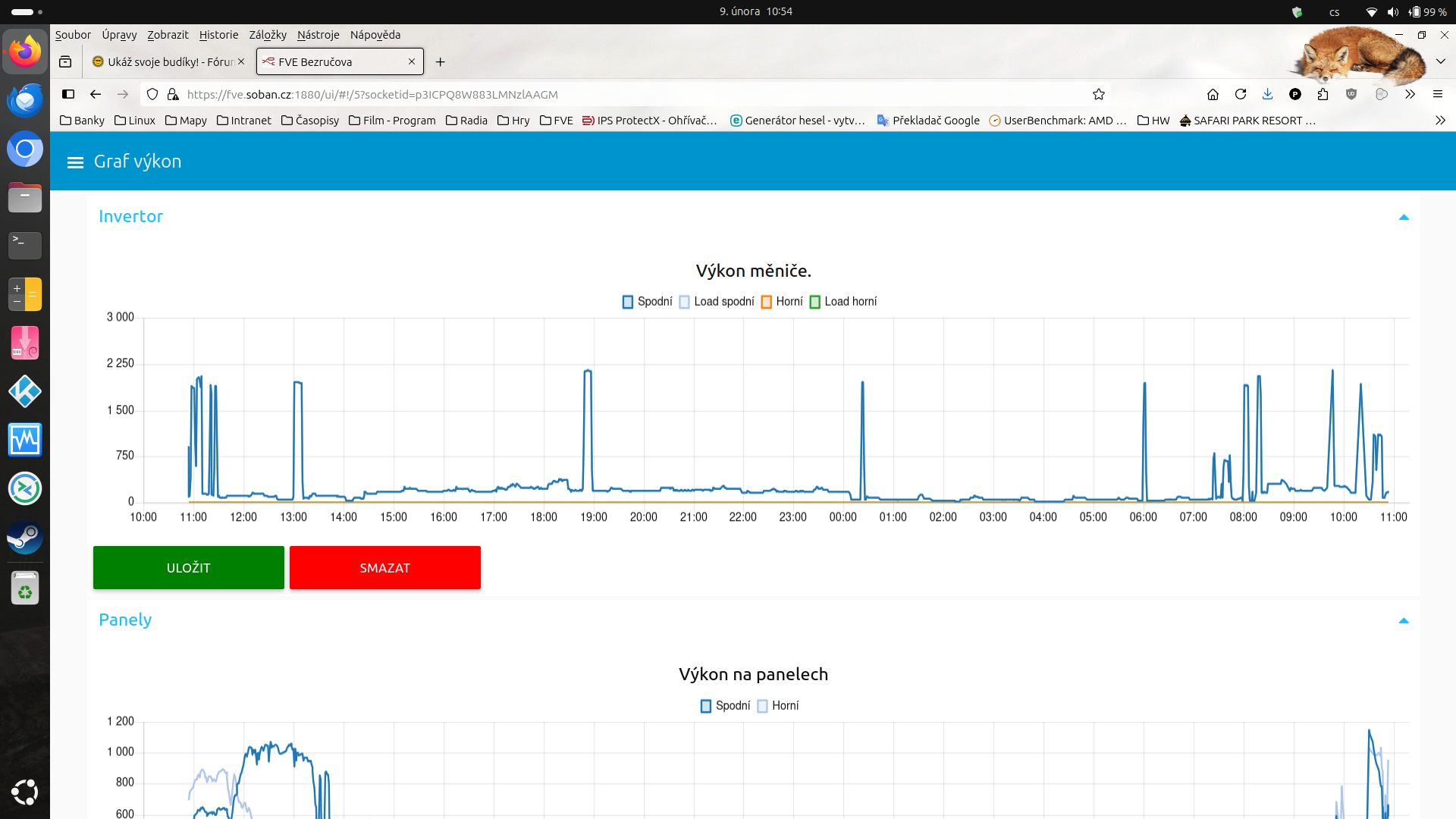Reload the current page

pos(1241,94)
